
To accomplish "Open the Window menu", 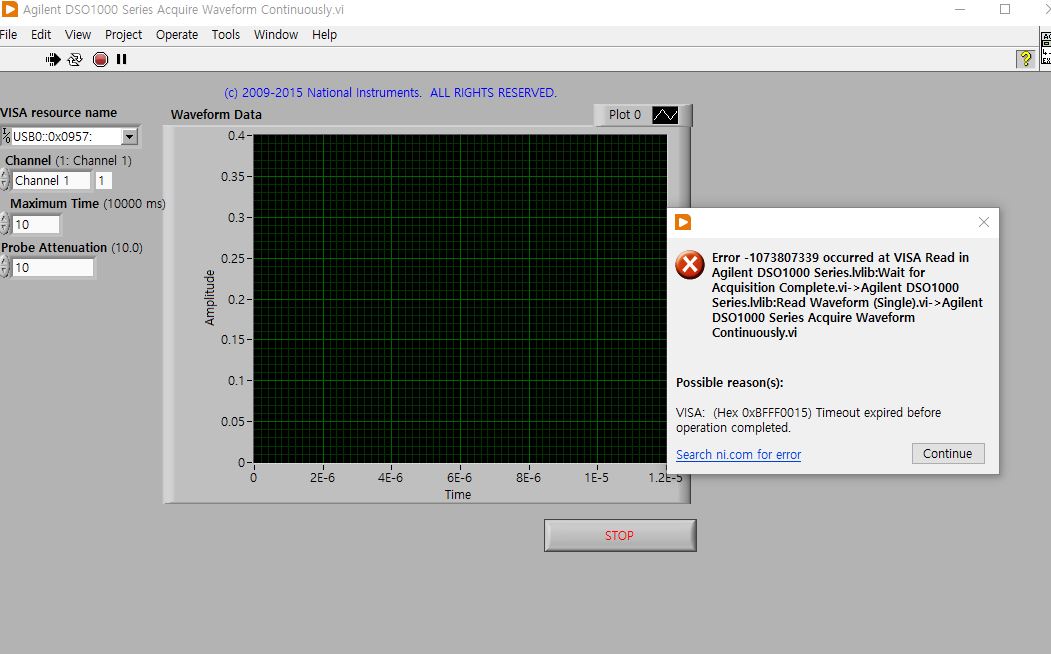I will tap(275, 35).
